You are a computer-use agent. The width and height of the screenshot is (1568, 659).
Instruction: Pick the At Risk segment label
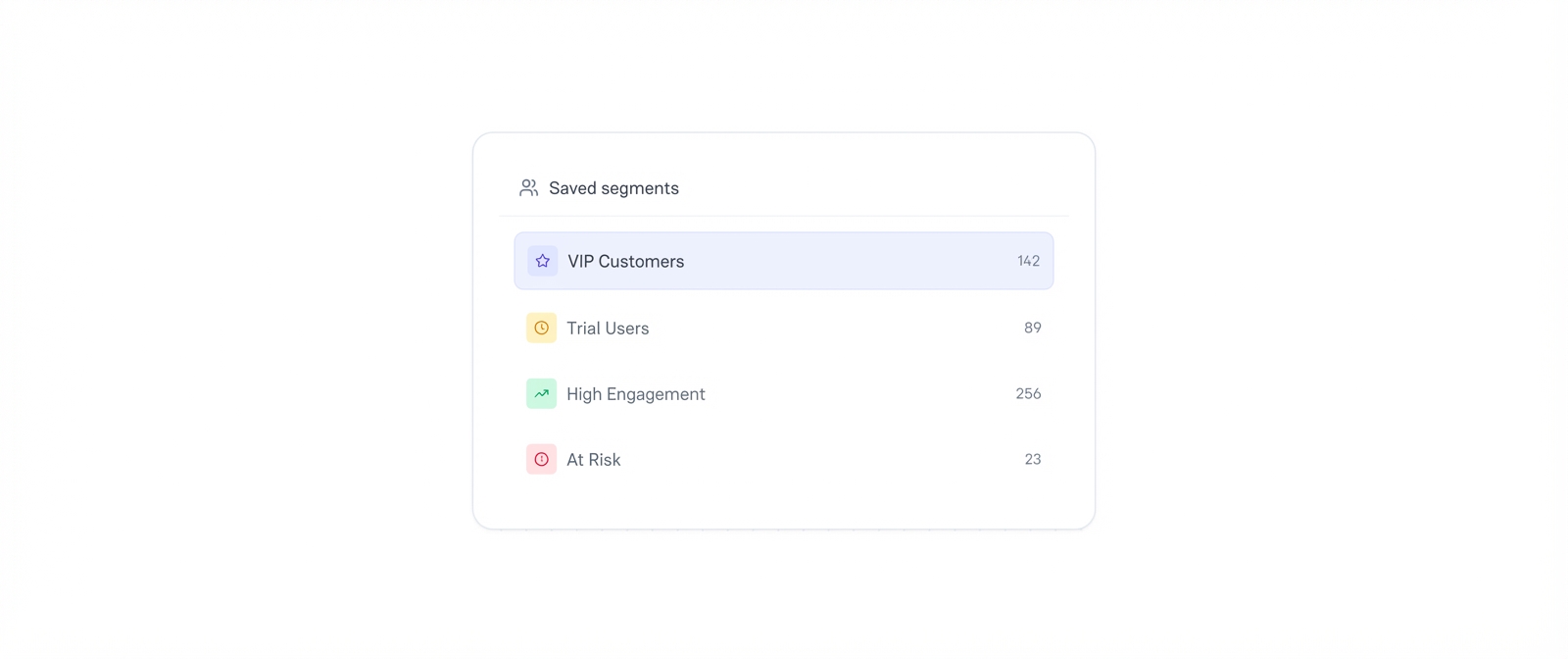tap(593, 460)
